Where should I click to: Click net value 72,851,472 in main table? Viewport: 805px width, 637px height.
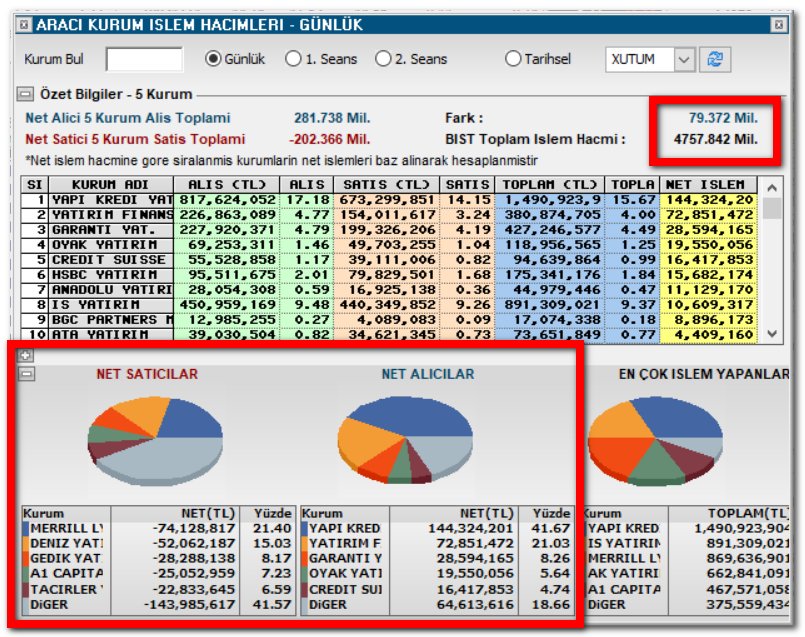[x=710, y=215]
